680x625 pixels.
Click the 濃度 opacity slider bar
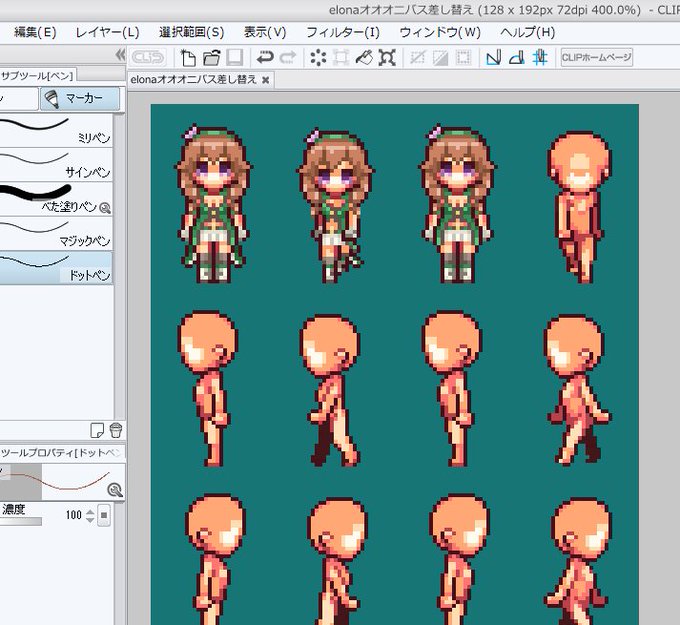[x=21, y=522]
